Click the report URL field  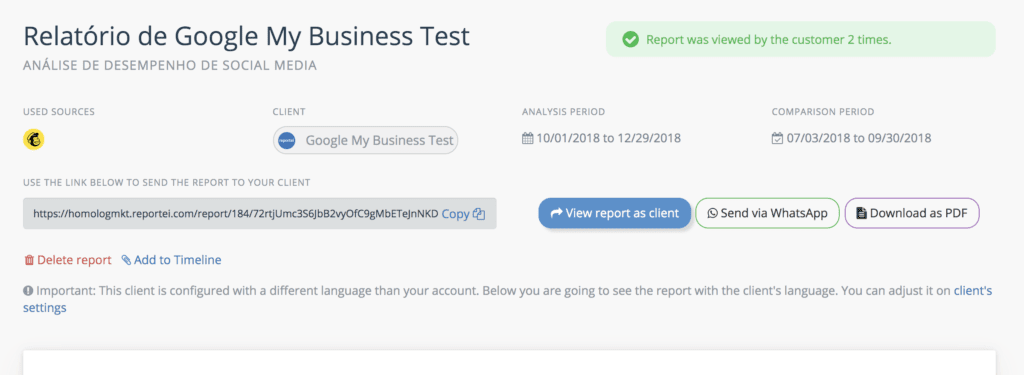point(260,214)
